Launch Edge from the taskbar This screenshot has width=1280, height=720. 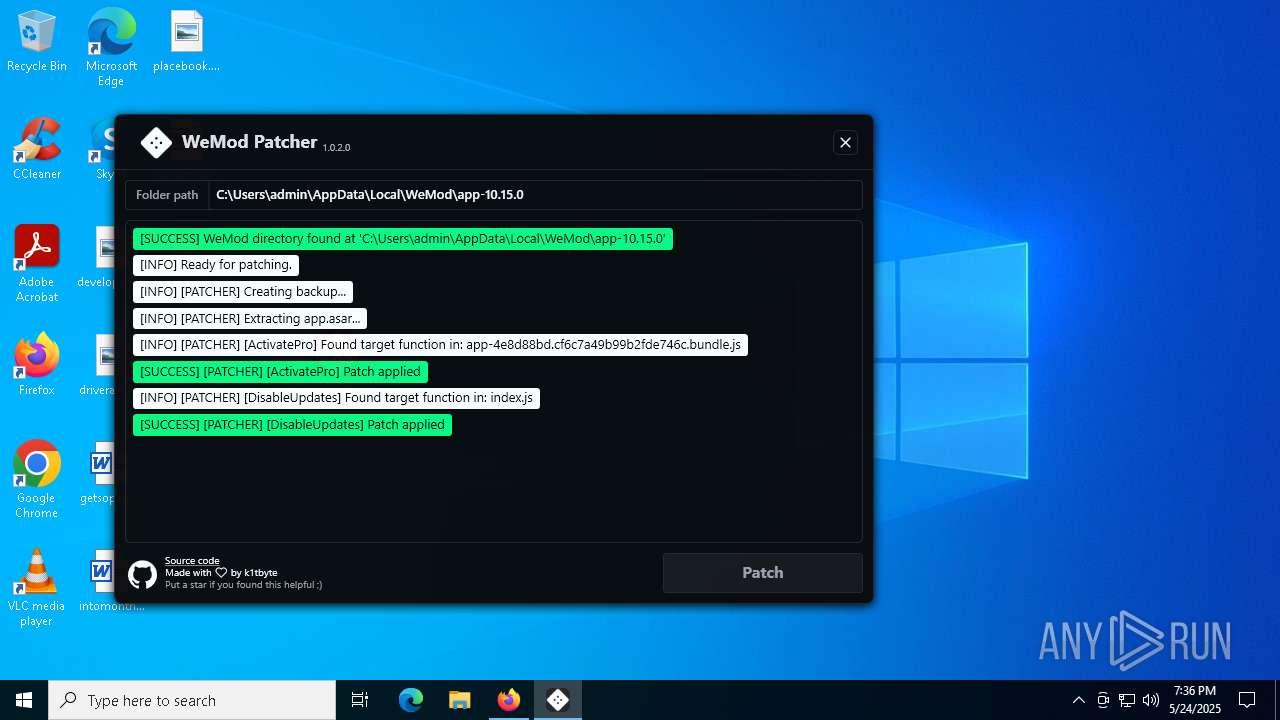tap(411, 700)
